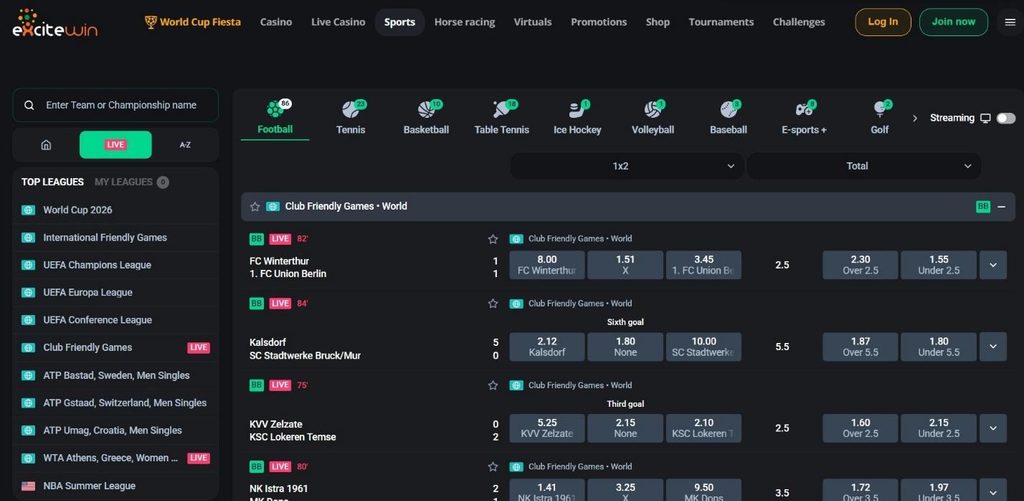Open the Casino tab
The image size is (1024, 501).
click(276, 22)
